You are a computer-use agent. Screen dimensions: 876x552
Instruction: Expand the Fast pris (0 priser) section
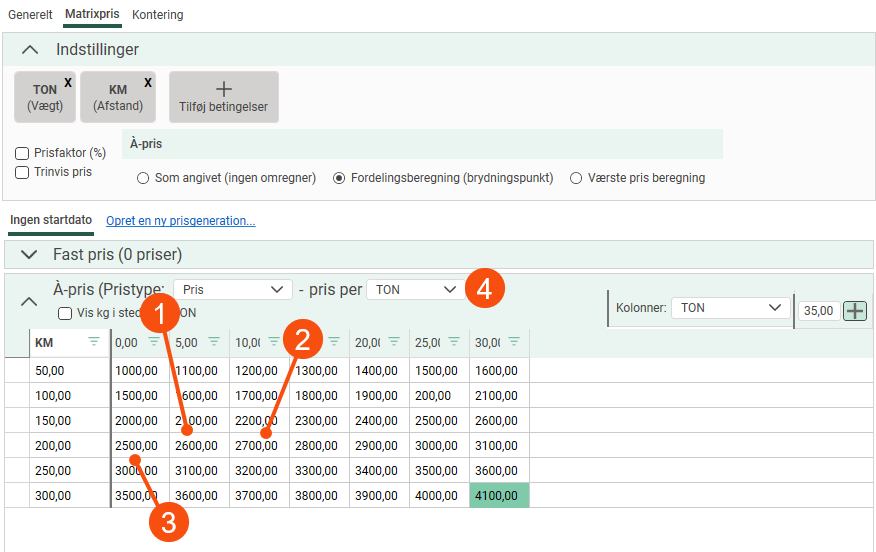(x=29, y=255)
